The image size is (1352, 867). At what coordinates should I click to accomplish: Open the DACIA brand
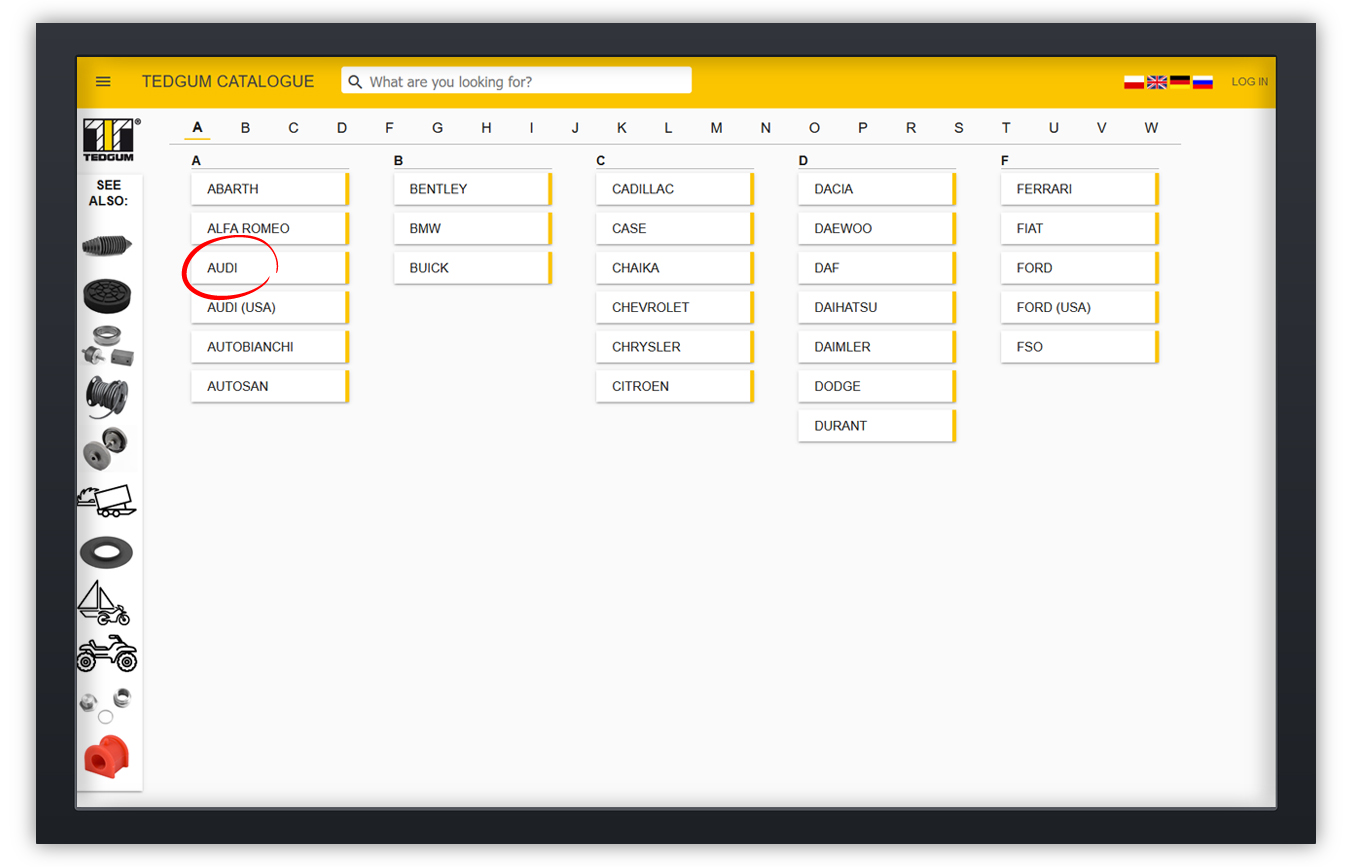tap(877, 189)
